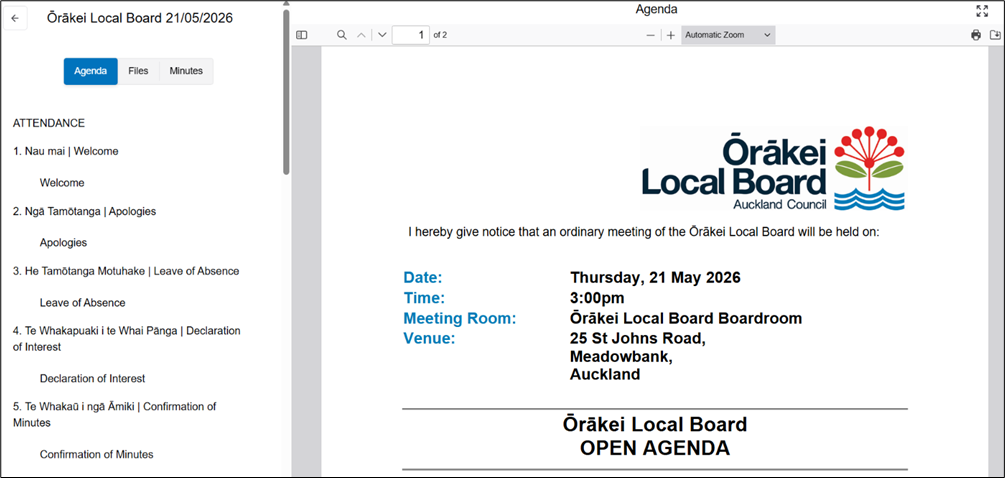
Task: Click the 'Agenda' viewer heading
Action: (x=656, y=10)
